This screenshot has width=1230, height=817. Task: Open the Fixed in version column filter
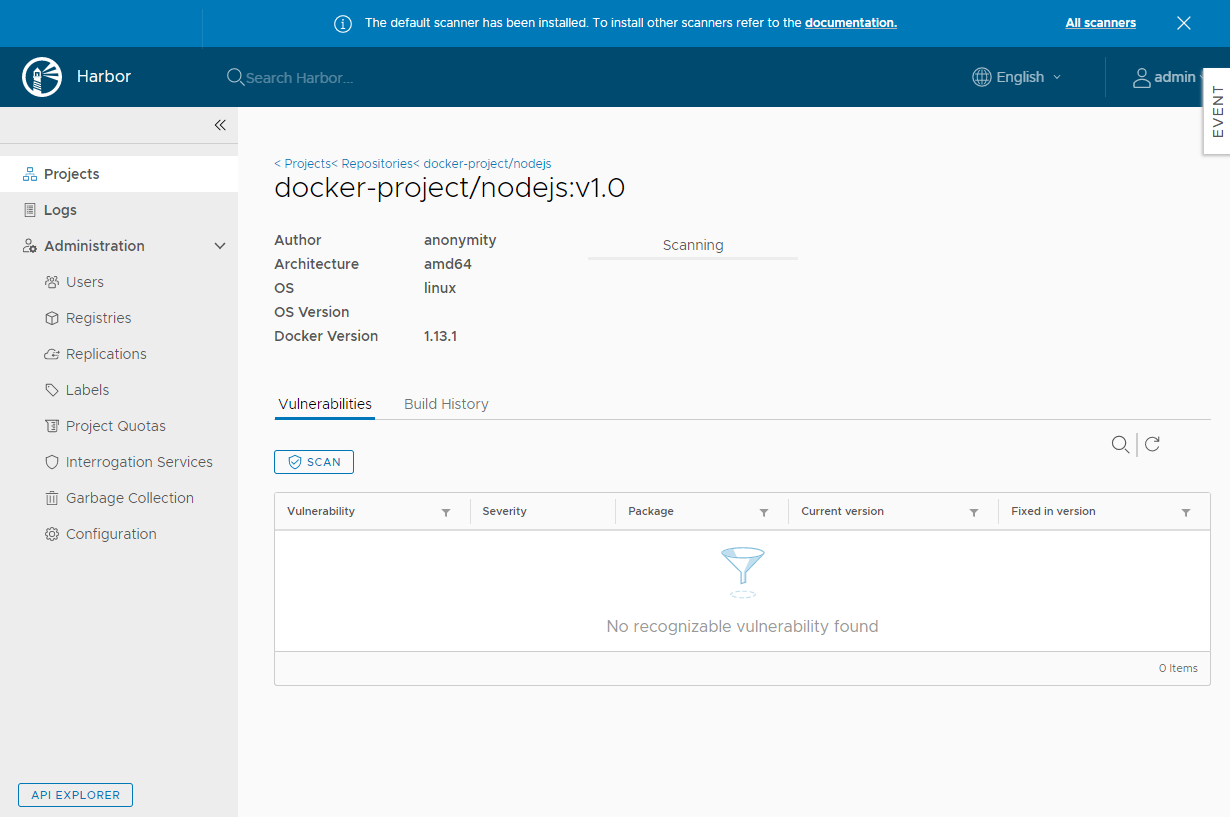pyautogui.click(x=1186, y=512)
